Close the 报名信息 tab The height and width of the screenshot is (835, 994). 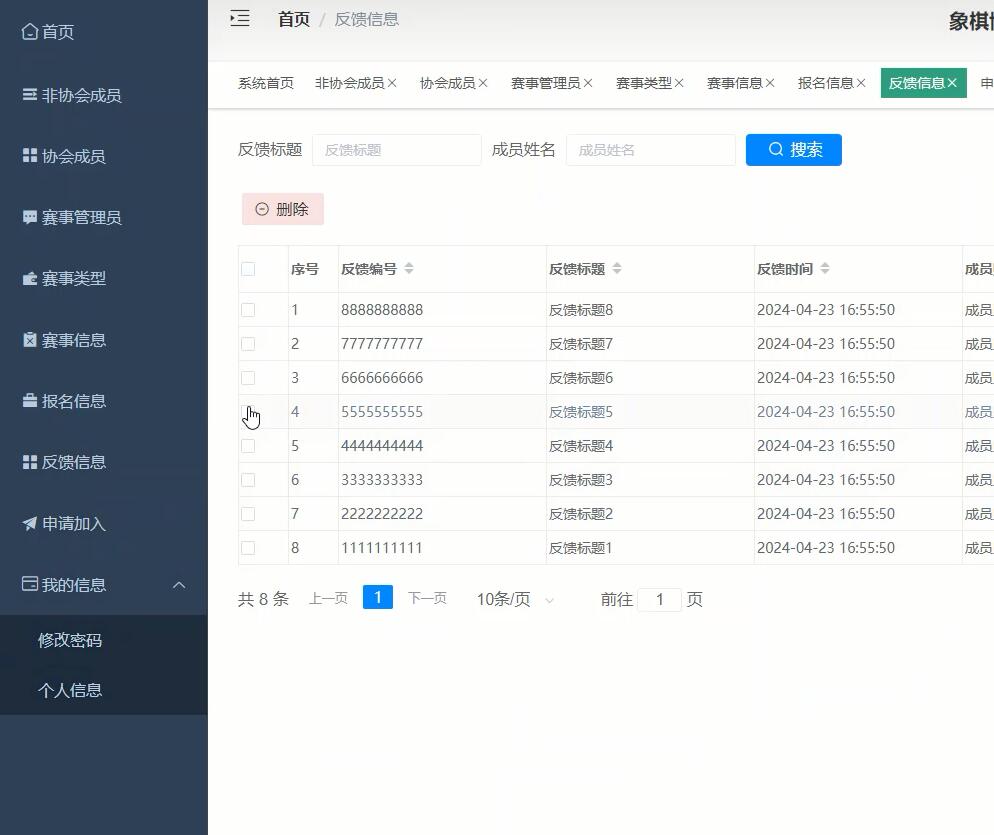click(x=861, y=83)
